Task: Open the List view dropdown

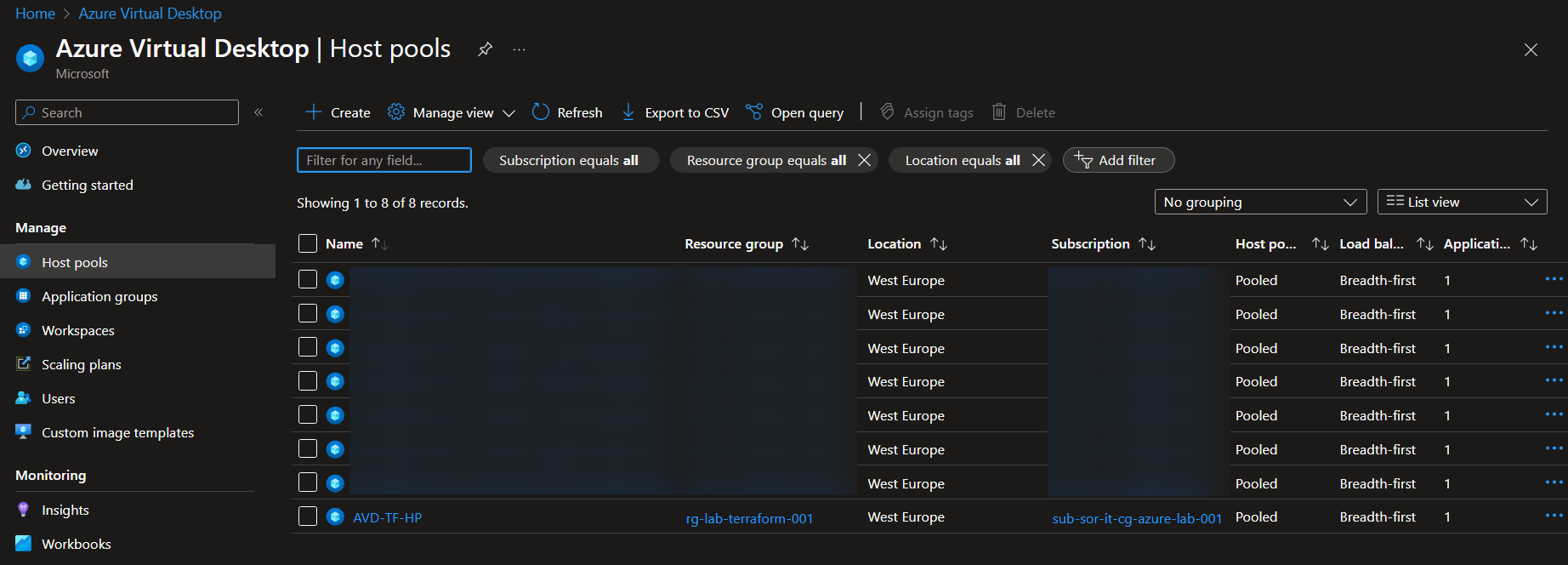Action: pos(1462,202)
